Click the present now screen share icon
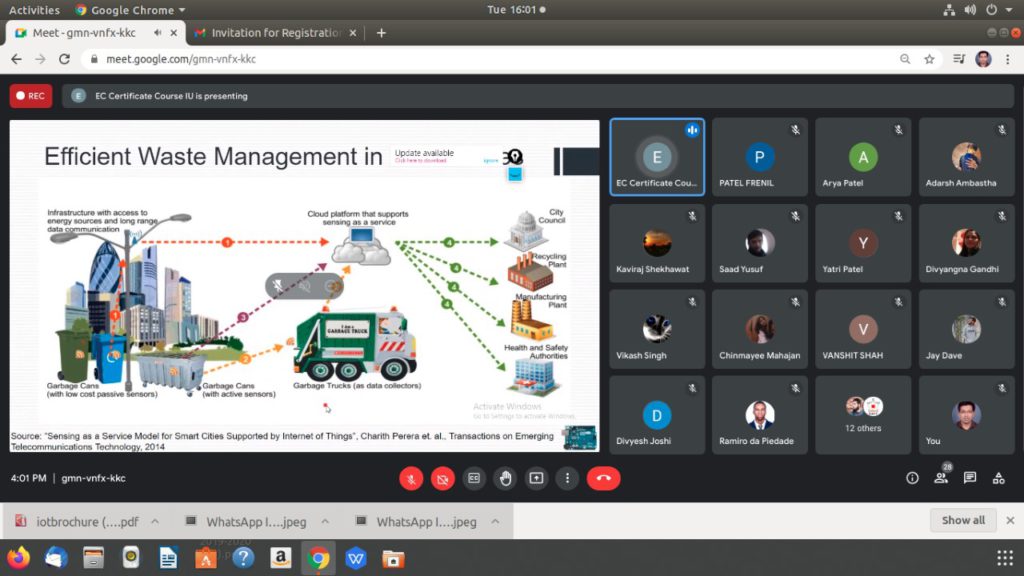The height and width of the screenshot is (576, 1024). (536, 478)
